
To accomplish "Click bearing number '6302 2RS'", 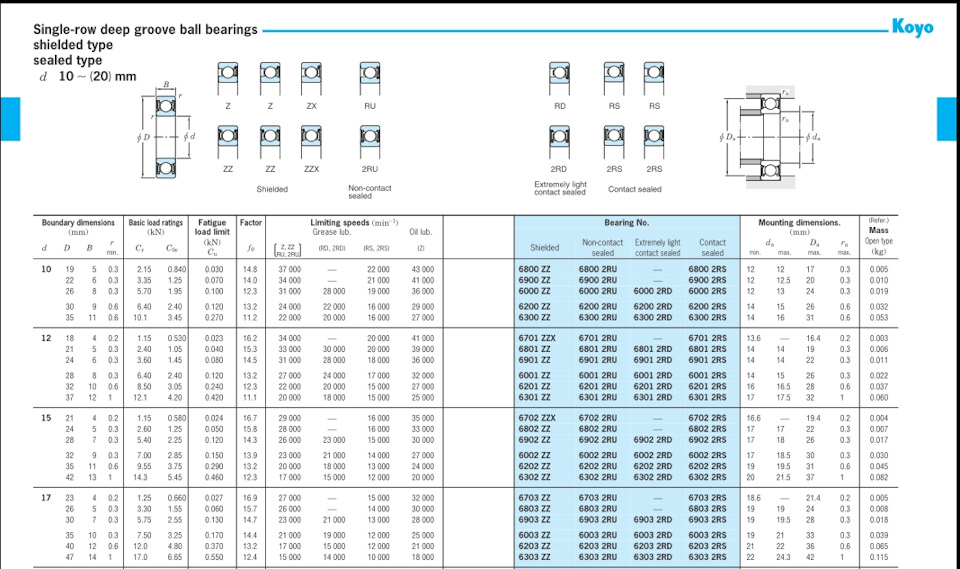I will 707,478.
